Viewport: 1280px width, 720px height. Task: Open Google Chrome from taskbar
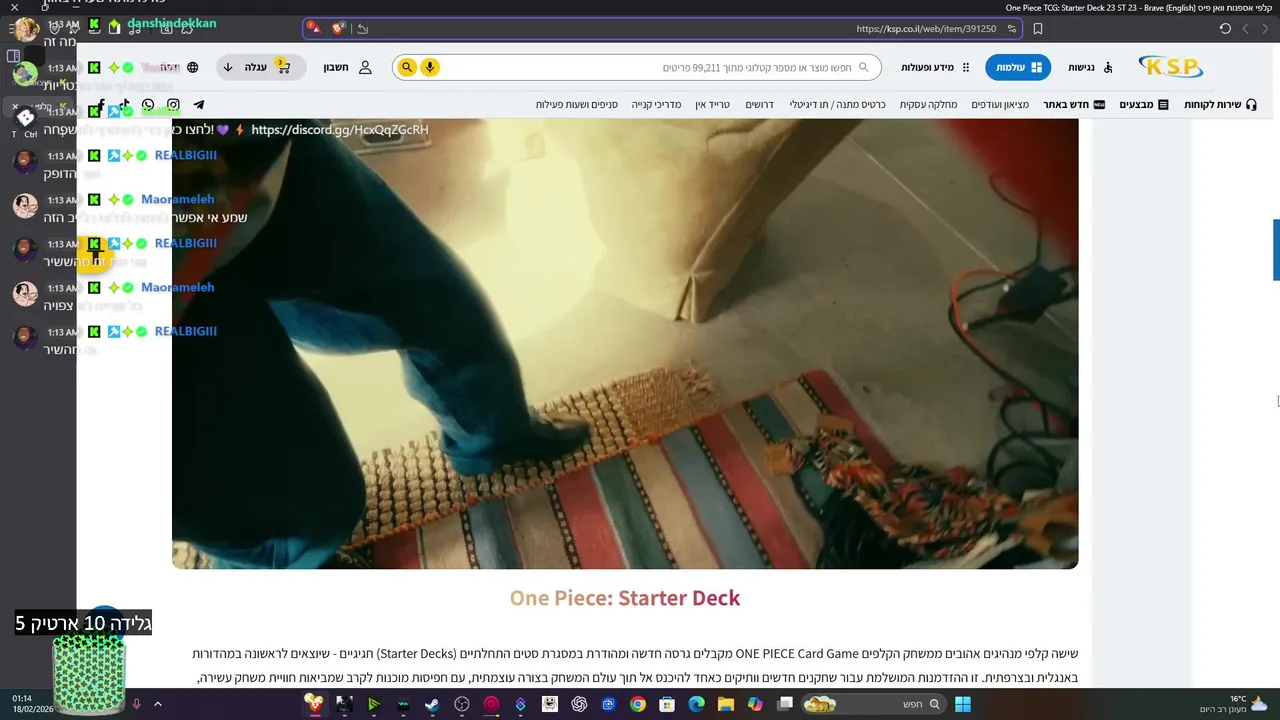(x=637, y=704)
